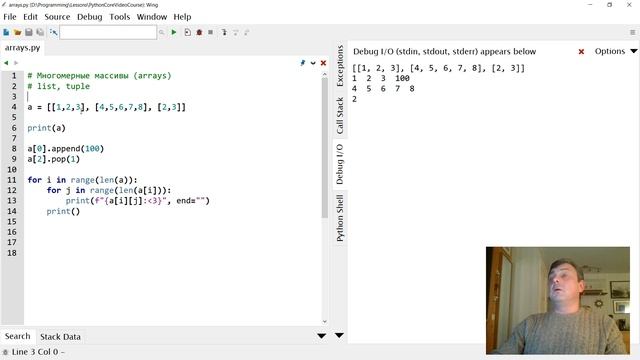Start debugging with the green play icon

click(174, 32)
